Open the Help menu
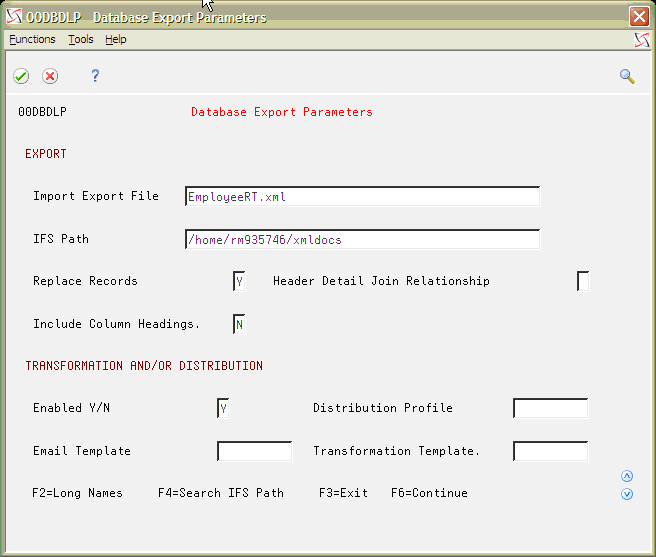Viewport: 656px width, 557px height. pyautogui.click(x=115, y=39)
